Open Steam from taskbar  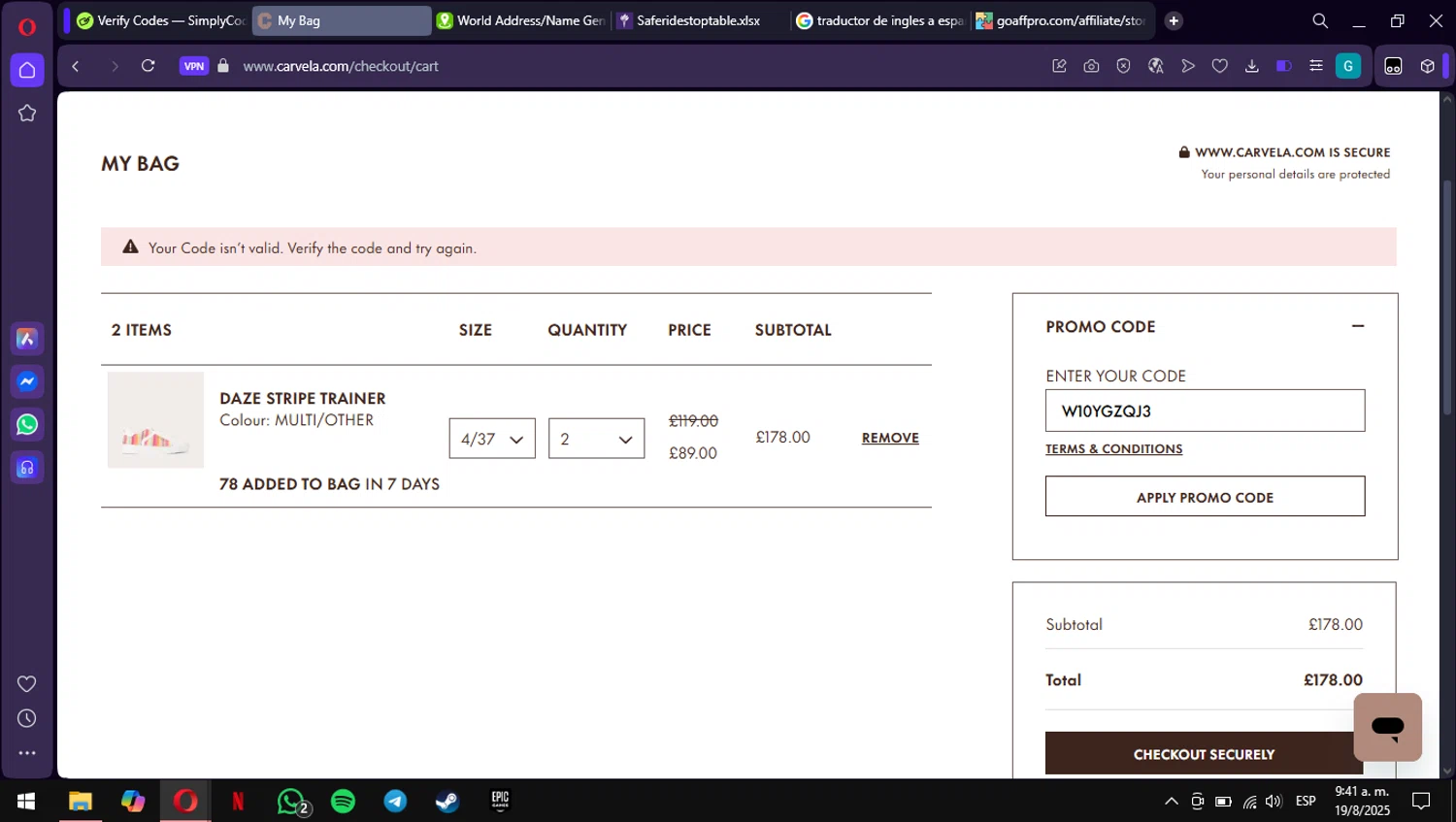click(447, 802)
